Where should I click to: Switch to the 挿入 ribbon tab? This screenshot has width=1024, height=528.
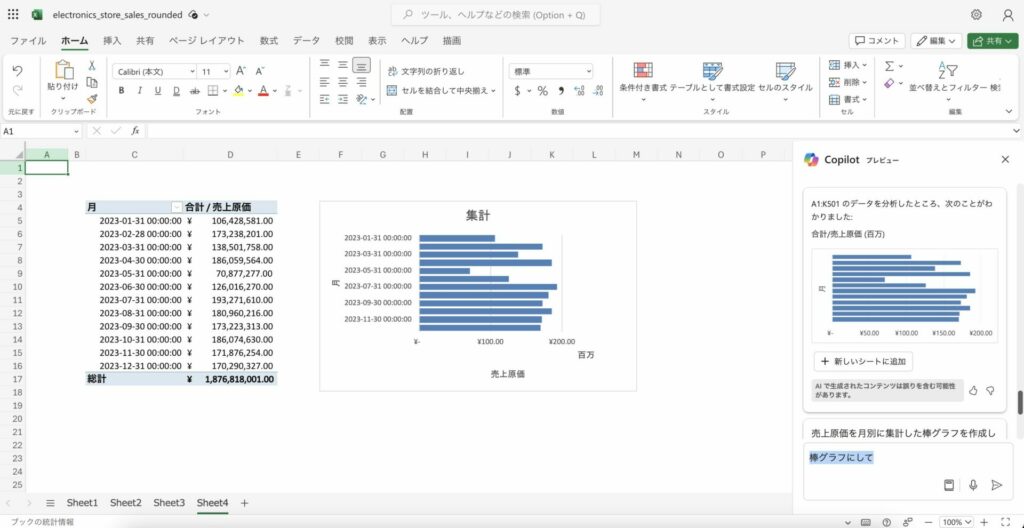pyautogui.click(x=112, y=41)
